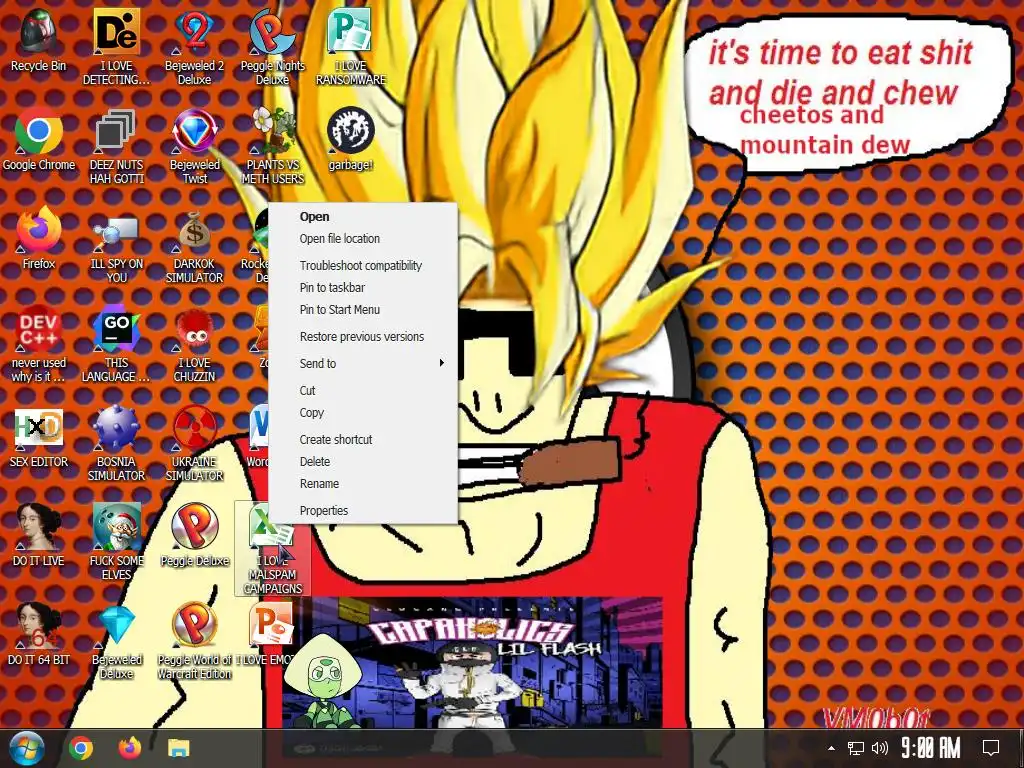
Task: Launch Firefox from the taskbar
Action: point(130,748)
